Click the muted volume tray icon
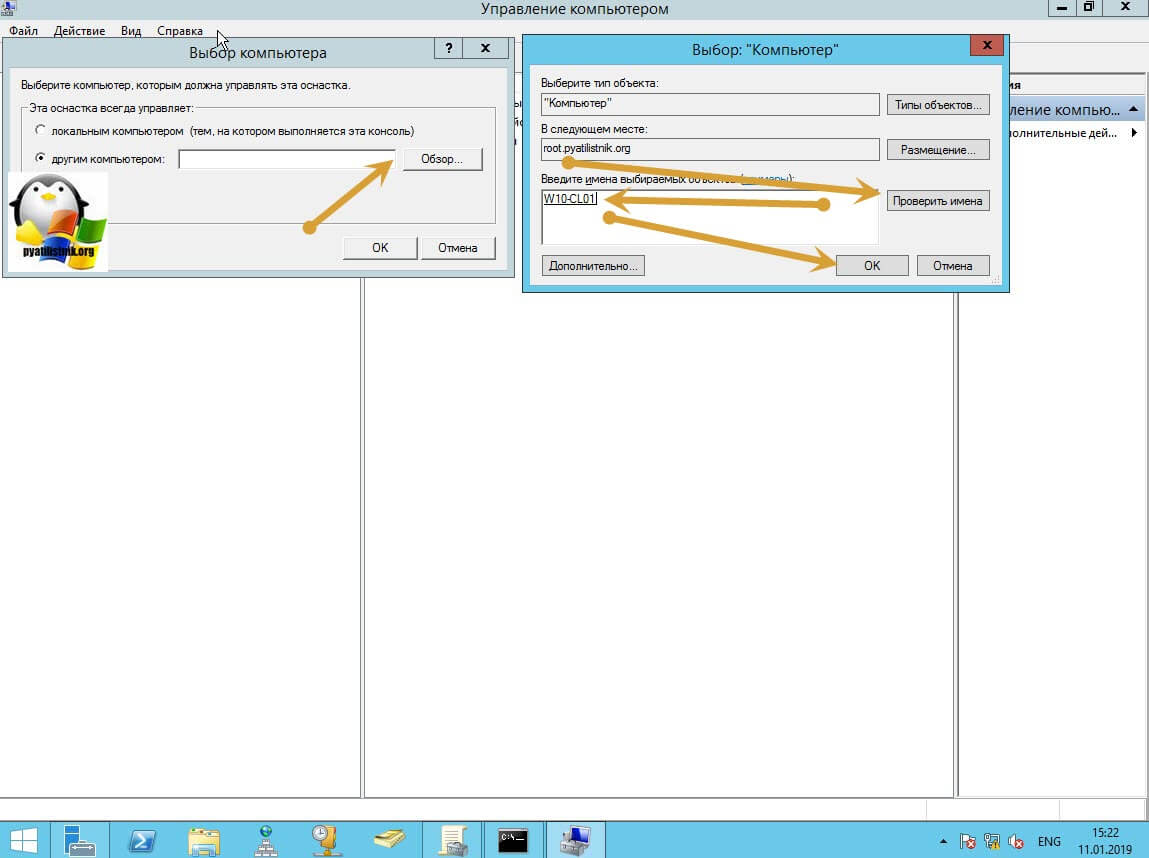This screenshot has height=858, width=1149. click(1016, 841)
